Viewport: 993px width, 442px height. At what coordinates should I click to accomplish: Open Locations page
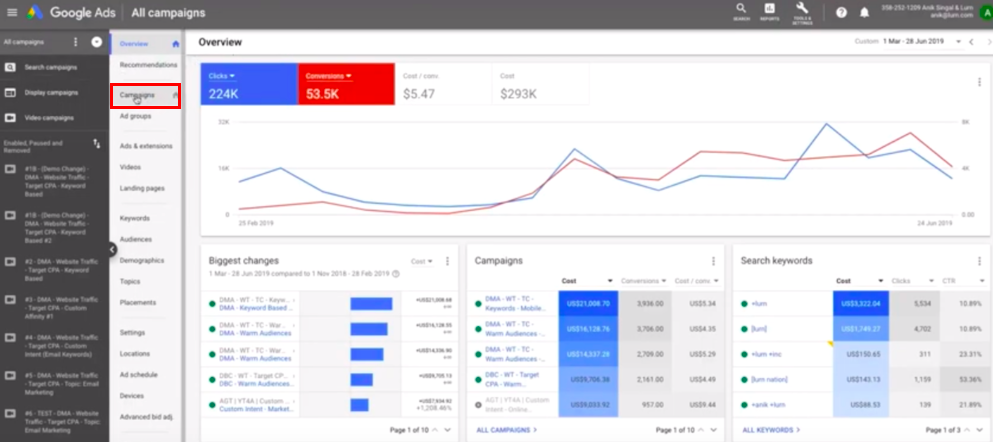tap(134, 353)
